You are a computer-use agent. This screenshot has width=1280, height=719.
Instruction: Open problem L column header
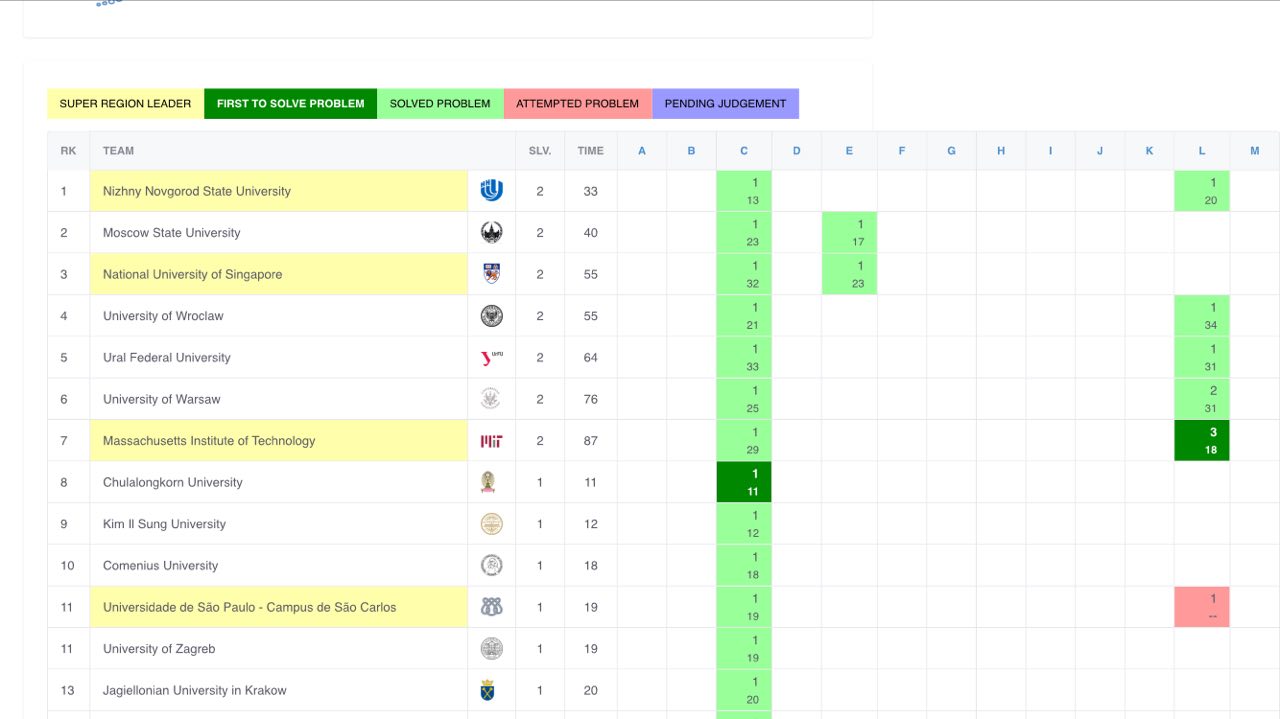[x=1202, y=151]
